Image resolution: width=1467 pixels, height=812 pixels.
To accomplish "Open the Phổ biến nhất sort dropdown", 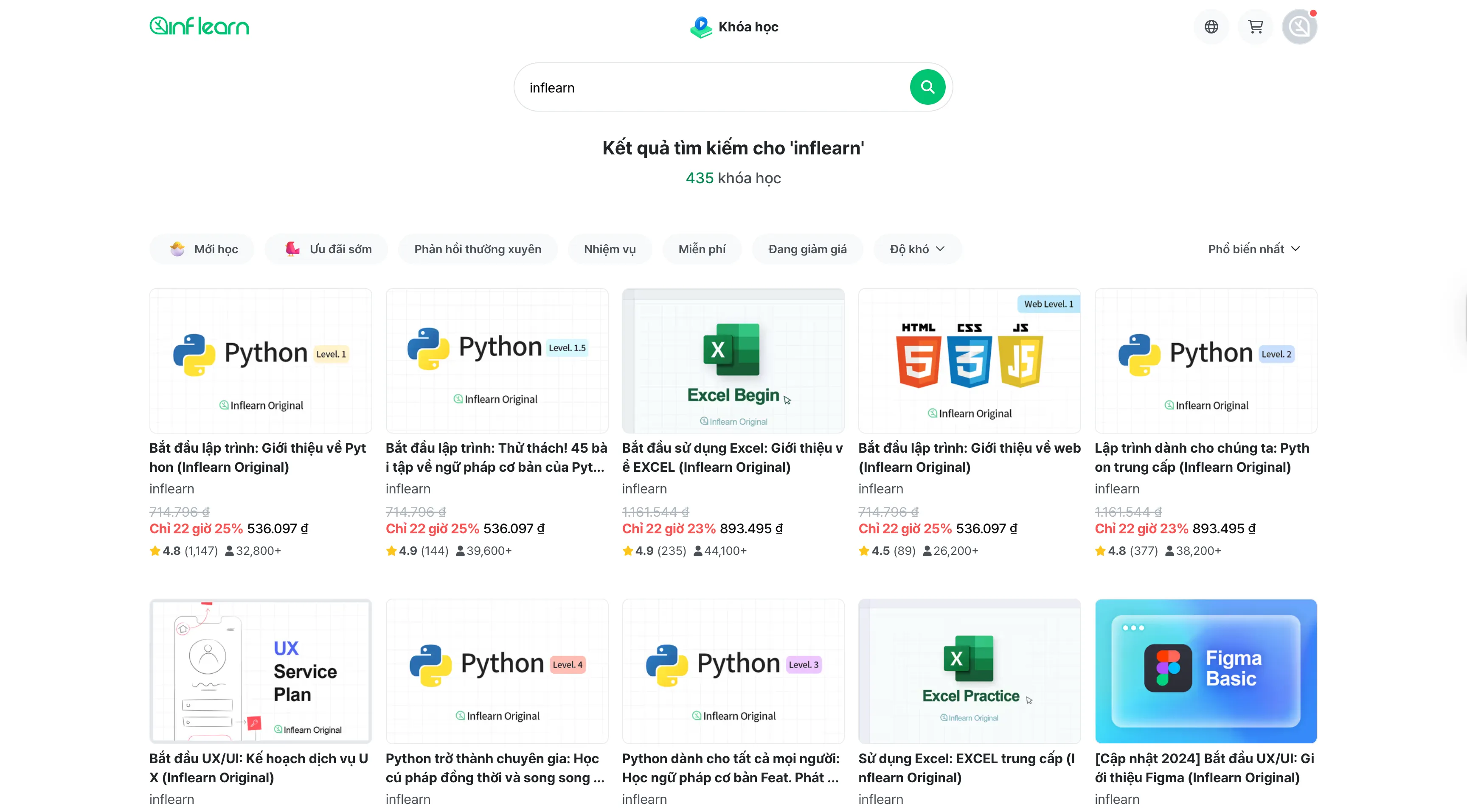I will [1253, 249].
